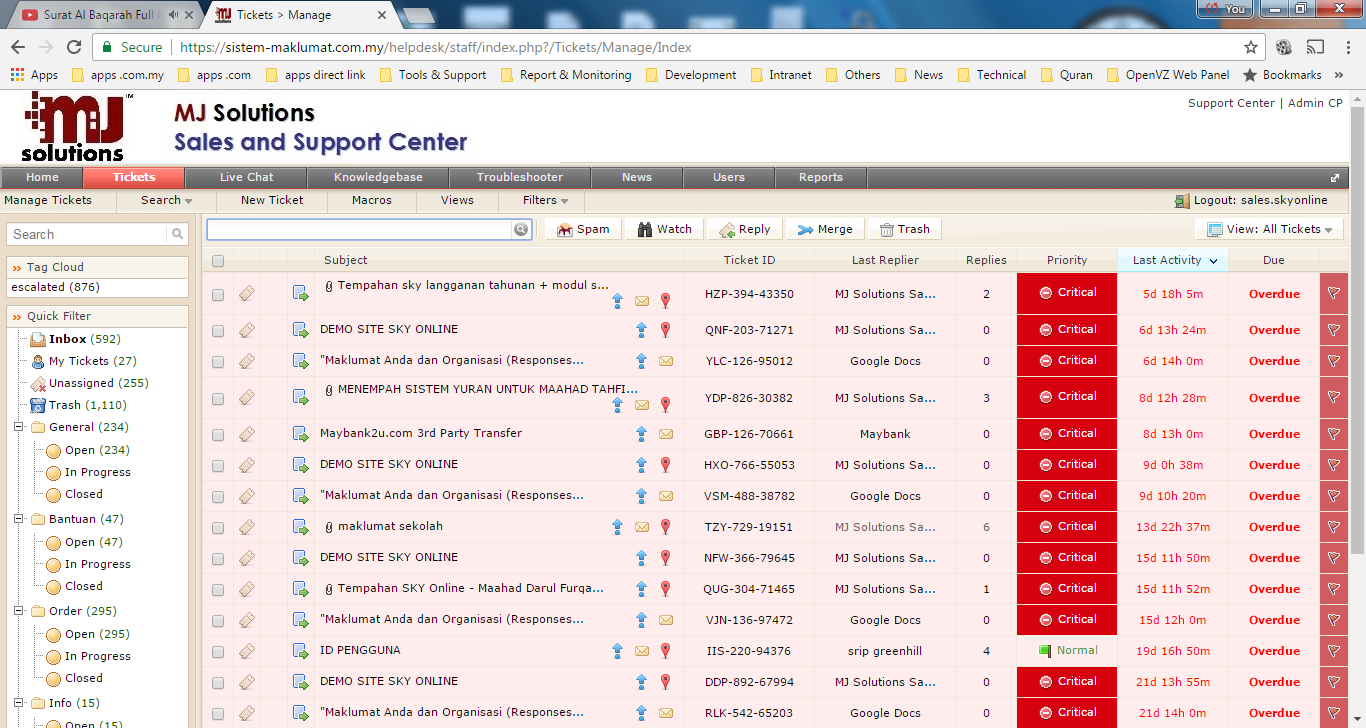Viewport: 1366px width, 728px height.
Task: Click the Spam button
Action: point(583,229)
